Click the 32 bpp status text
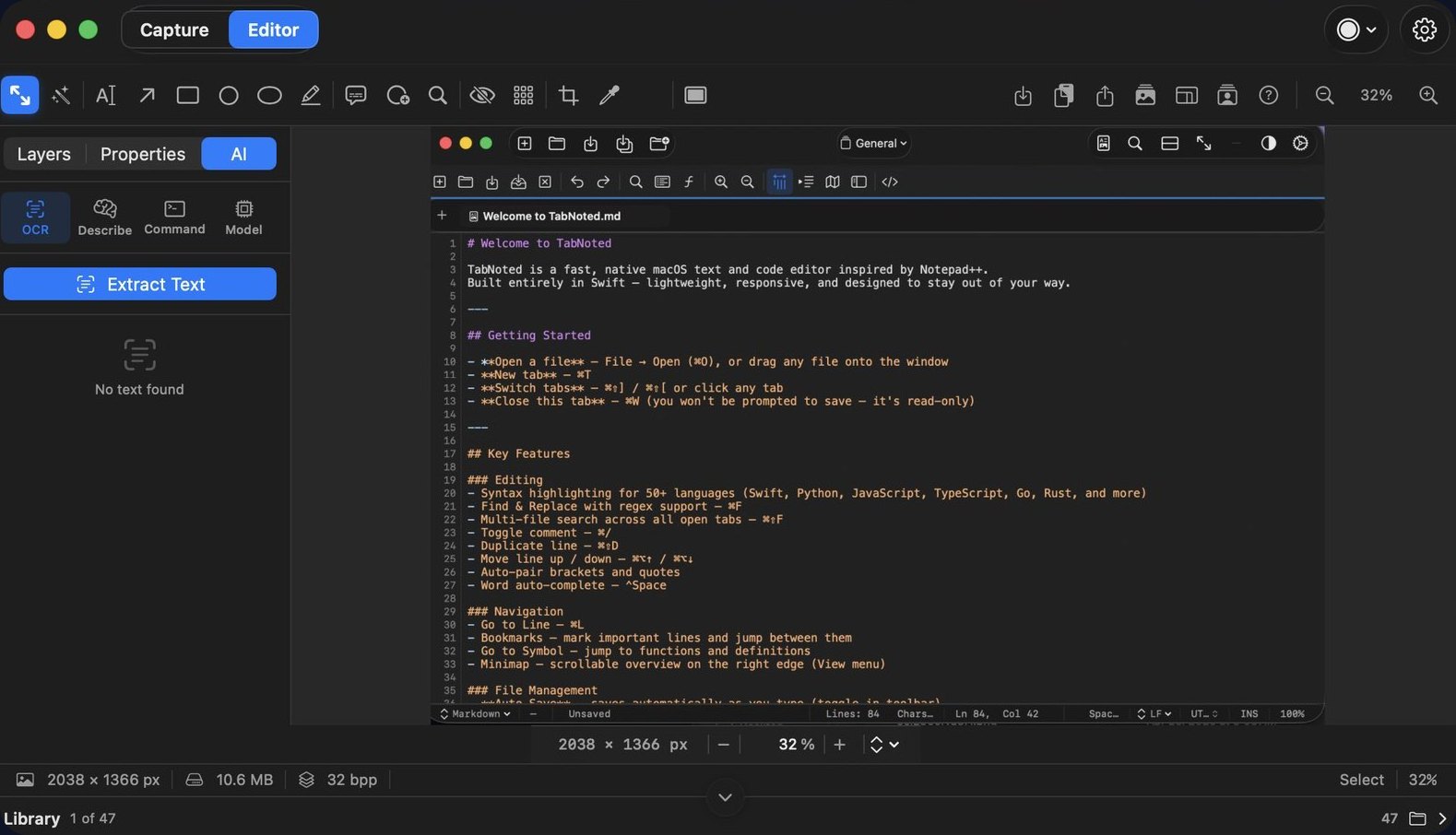Viewport: 1456px width, 835px height. click(x=351, y=780)
